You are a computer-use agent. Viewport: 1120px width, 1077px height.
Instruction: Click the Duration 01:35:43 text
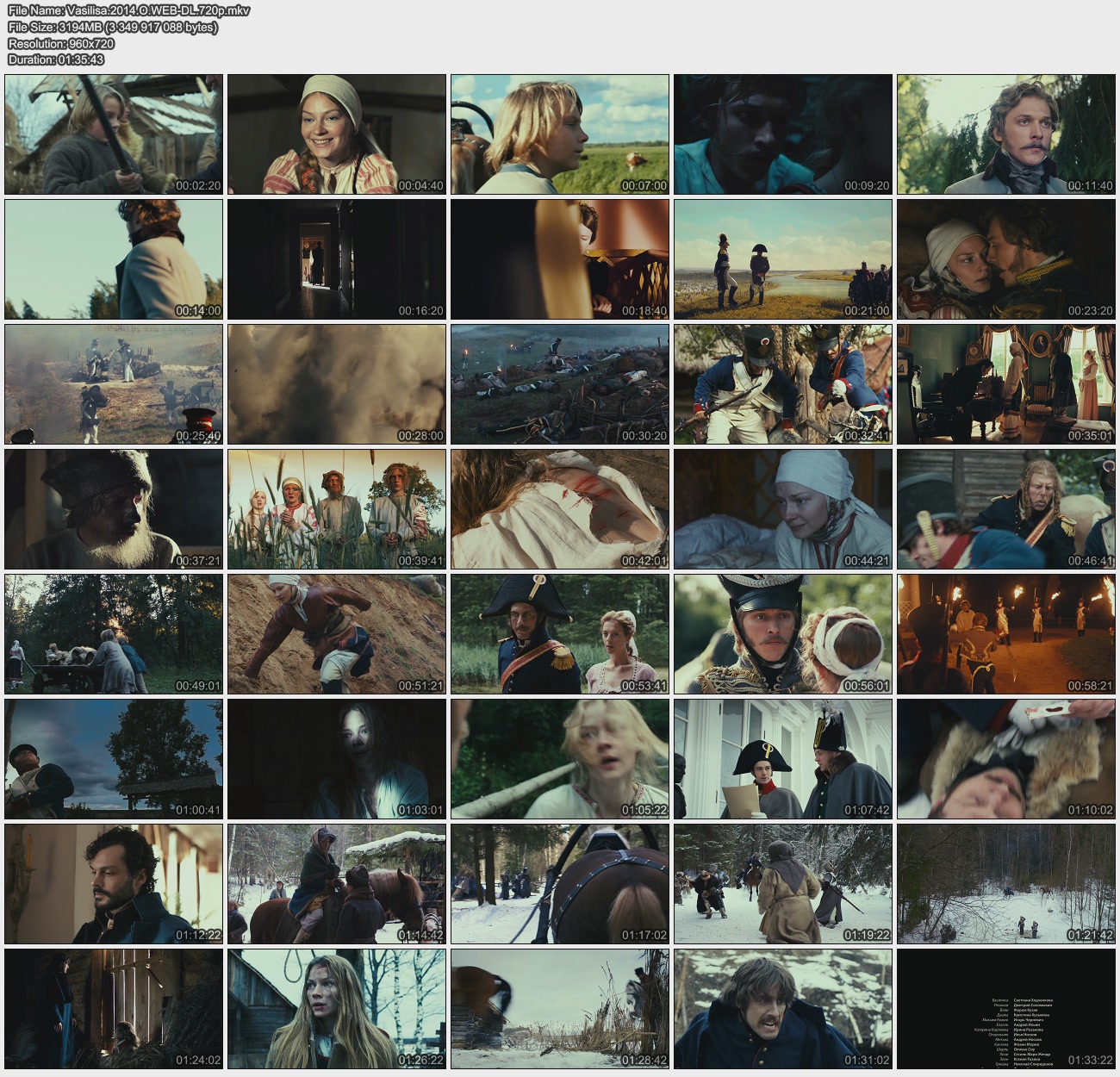point(56,59)
